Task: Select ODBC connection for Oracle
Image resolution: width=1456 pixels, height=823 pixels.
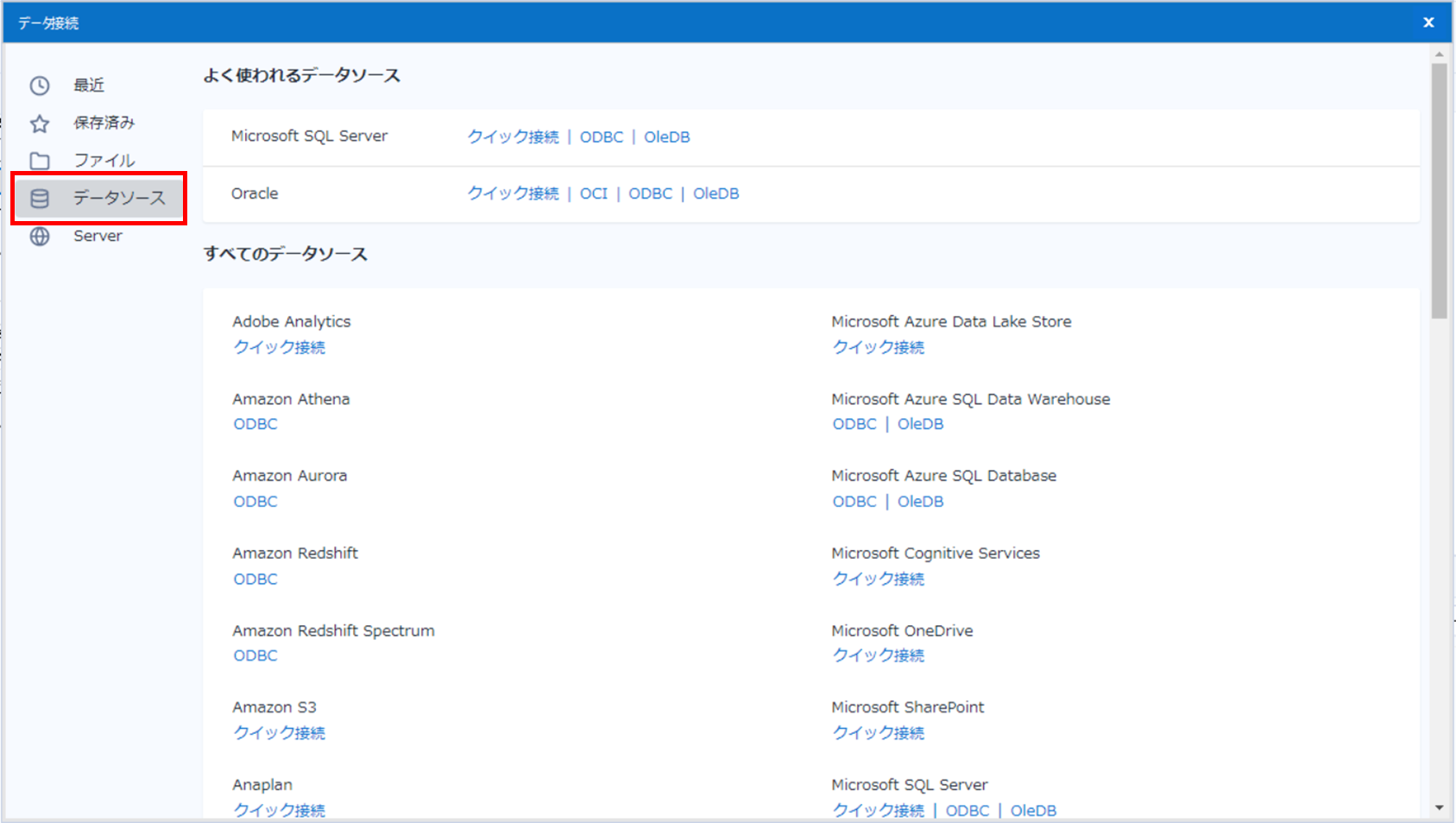Action: click(x=651, y=193)
